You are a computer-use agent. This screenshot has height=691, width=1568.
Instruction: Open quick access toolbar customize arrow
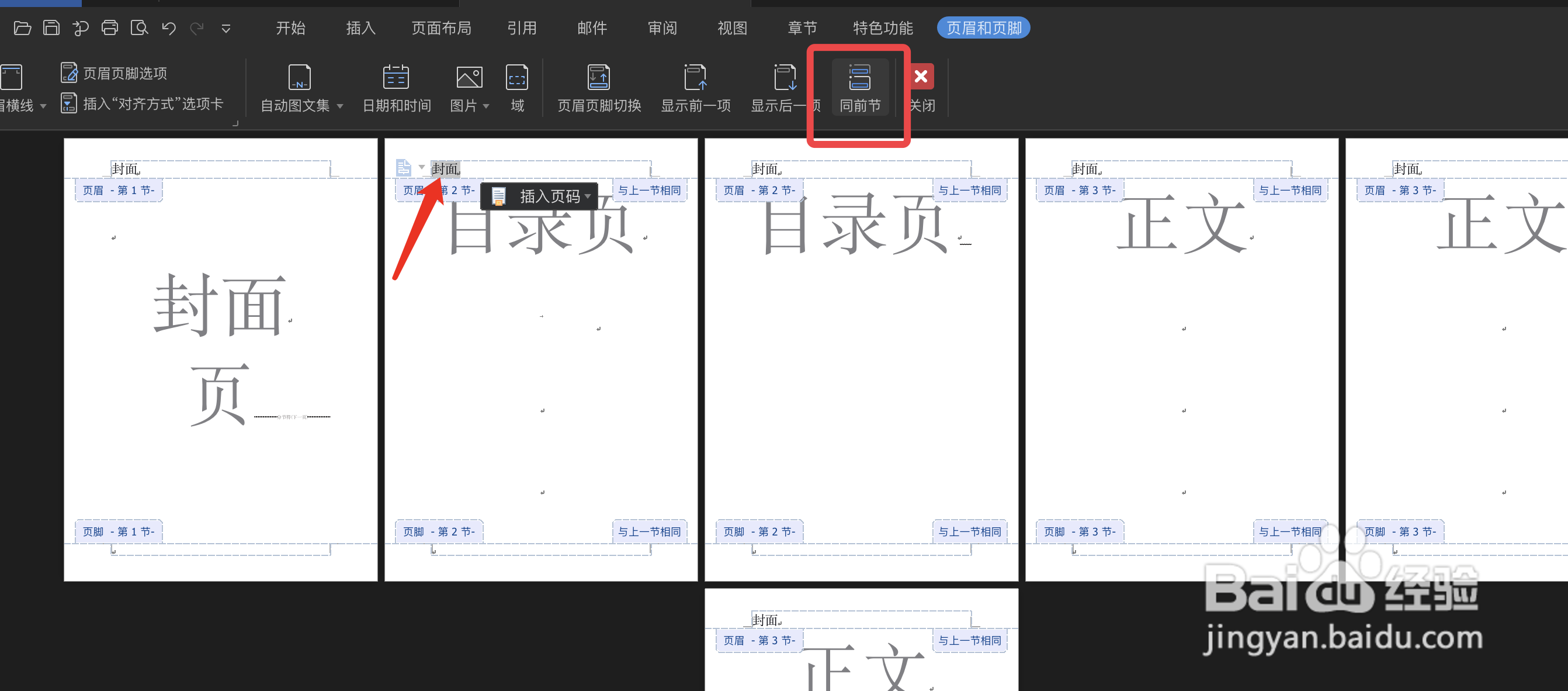click(x=226, y=28)
